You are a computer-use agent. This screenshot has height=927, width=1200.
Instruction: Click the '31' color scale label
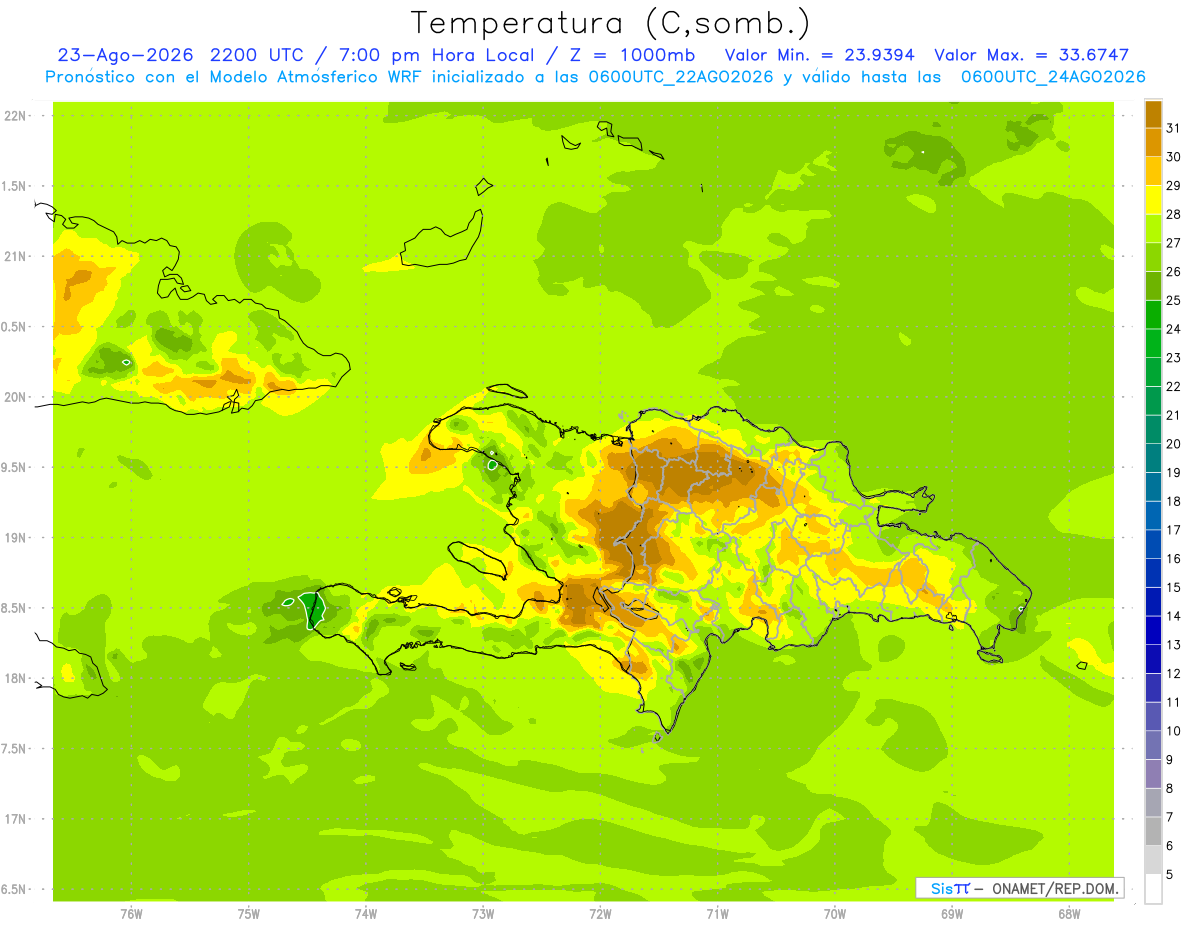(1174, 128)
